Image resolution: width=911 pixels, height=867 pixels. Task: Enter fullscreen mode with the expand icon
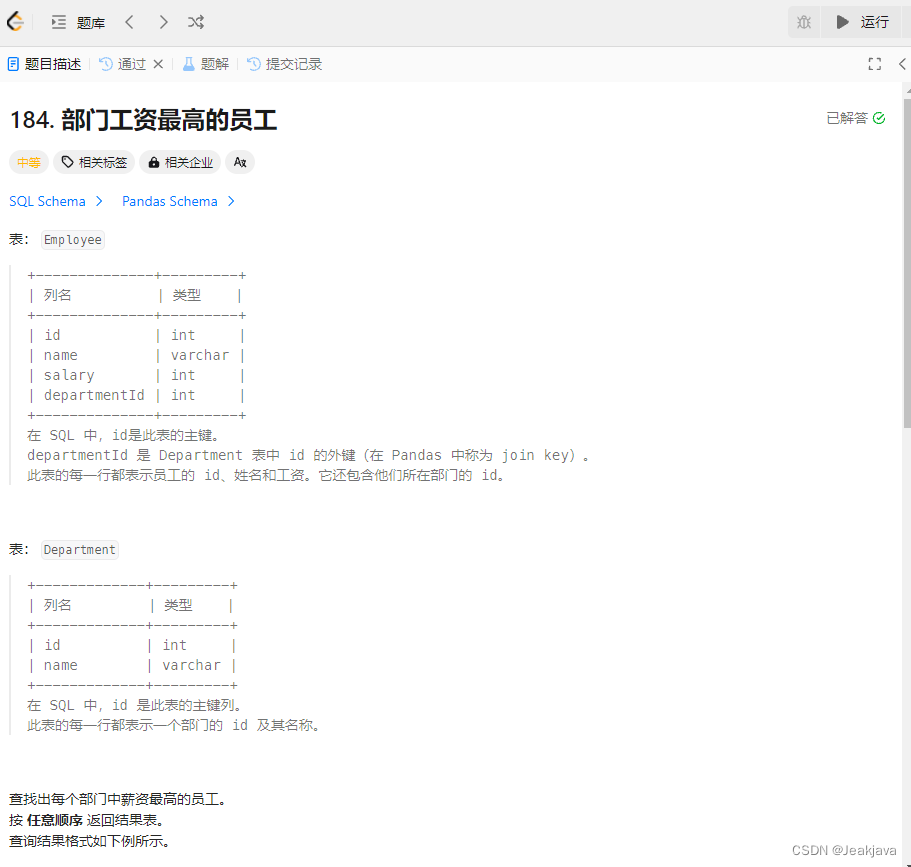[x=874, y=63]
